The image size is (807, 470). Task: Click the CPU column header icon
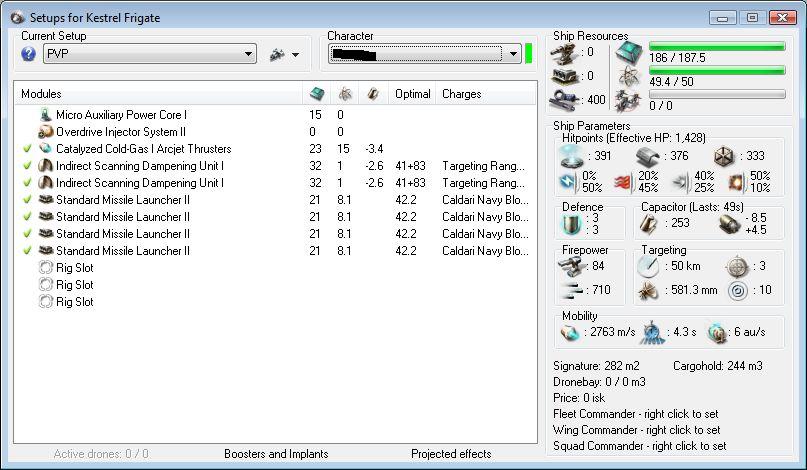point(317,94)
